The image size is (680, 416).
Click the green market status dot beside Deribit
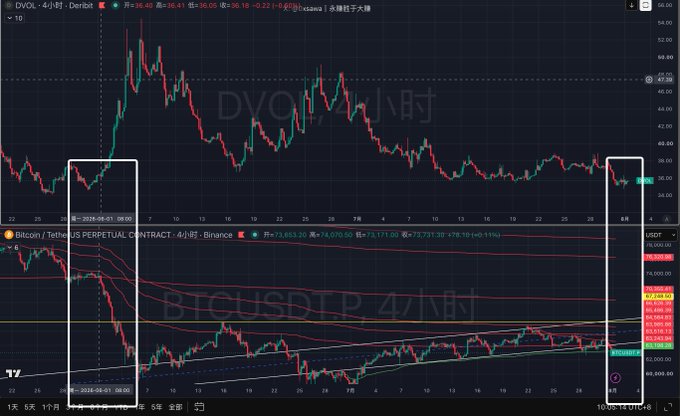tap(115, 6)
